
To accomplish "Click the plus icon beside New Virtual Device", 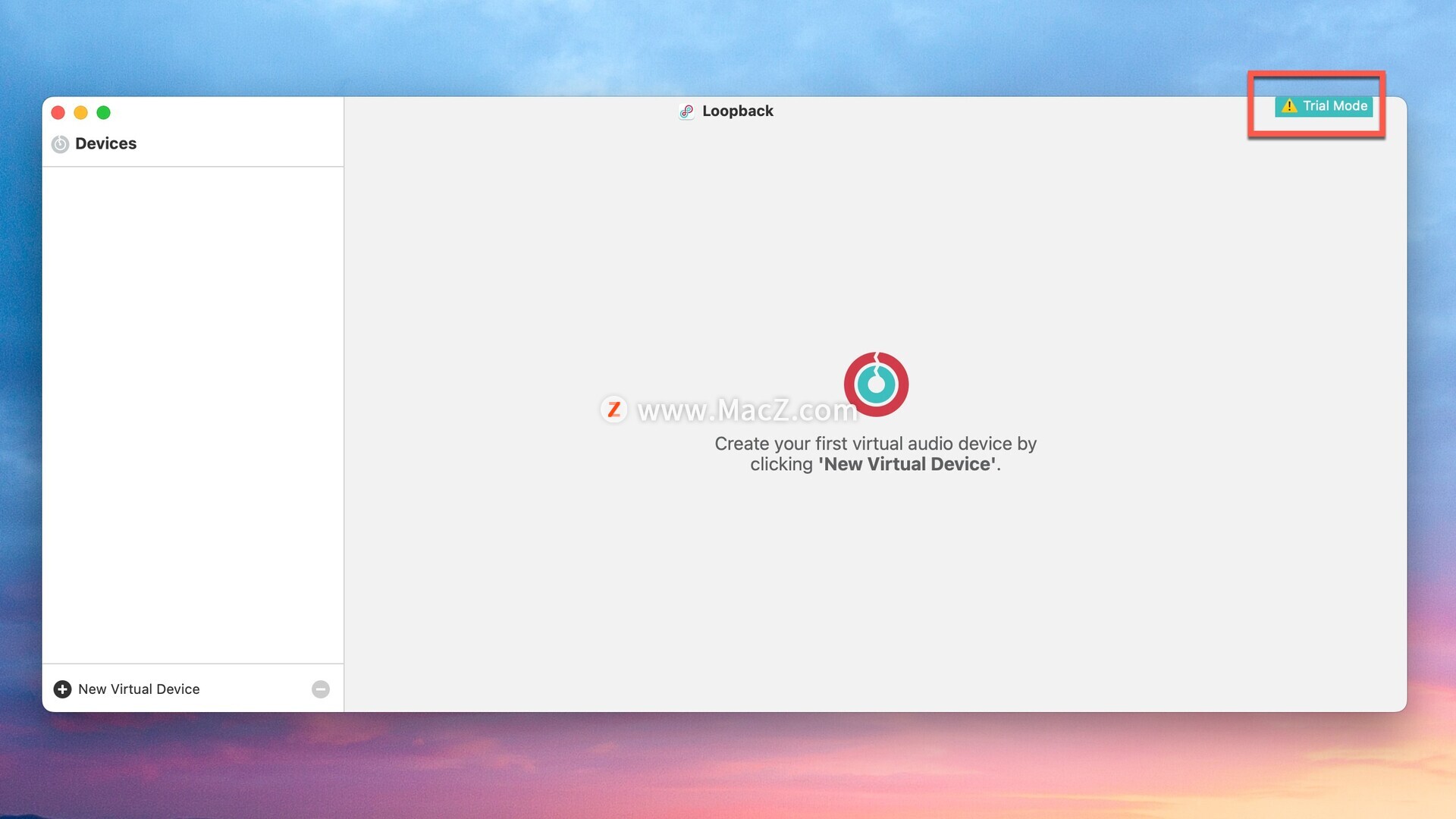I will click(62, 689).
